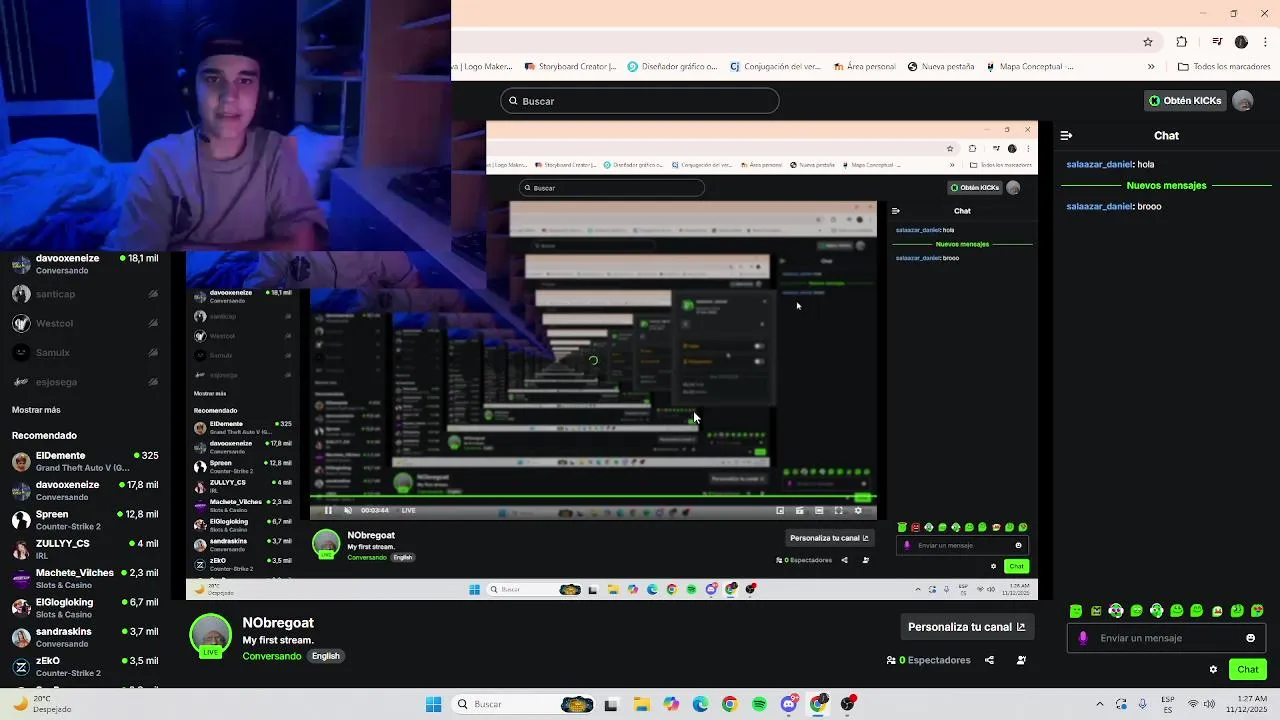Open the Nueva pestaña bookmark

[941, 67]
